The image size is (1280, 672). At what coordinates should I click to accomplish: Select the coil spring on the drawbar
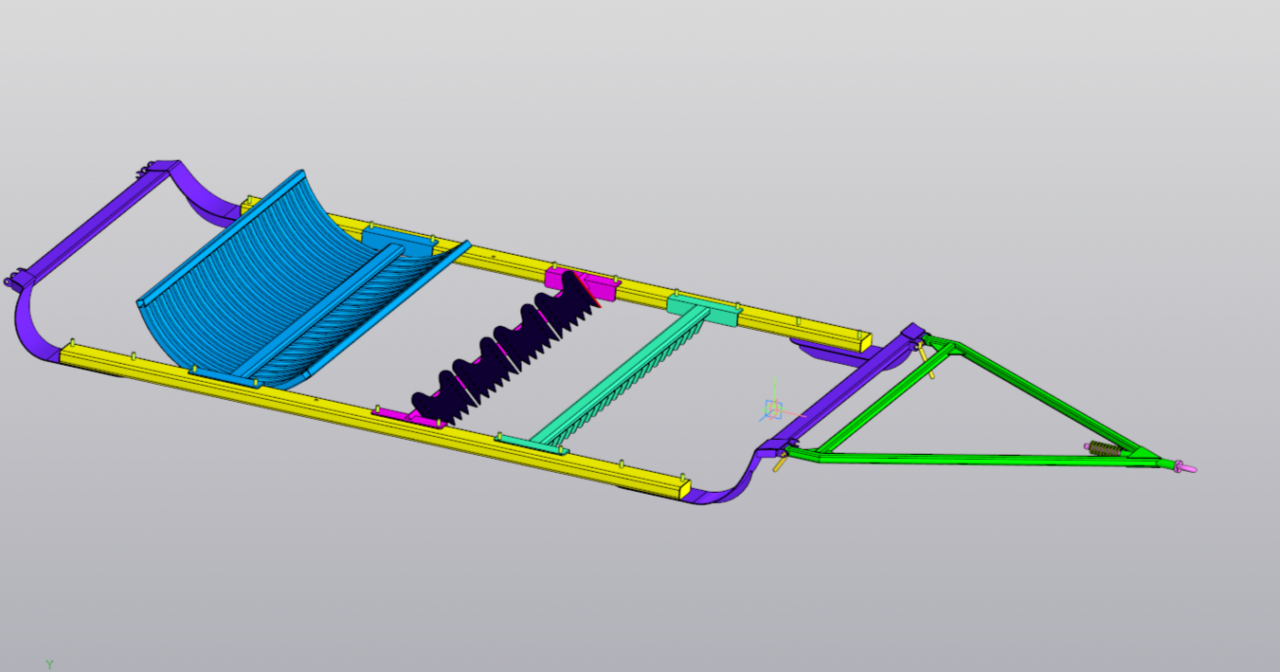click(1104, 449)
